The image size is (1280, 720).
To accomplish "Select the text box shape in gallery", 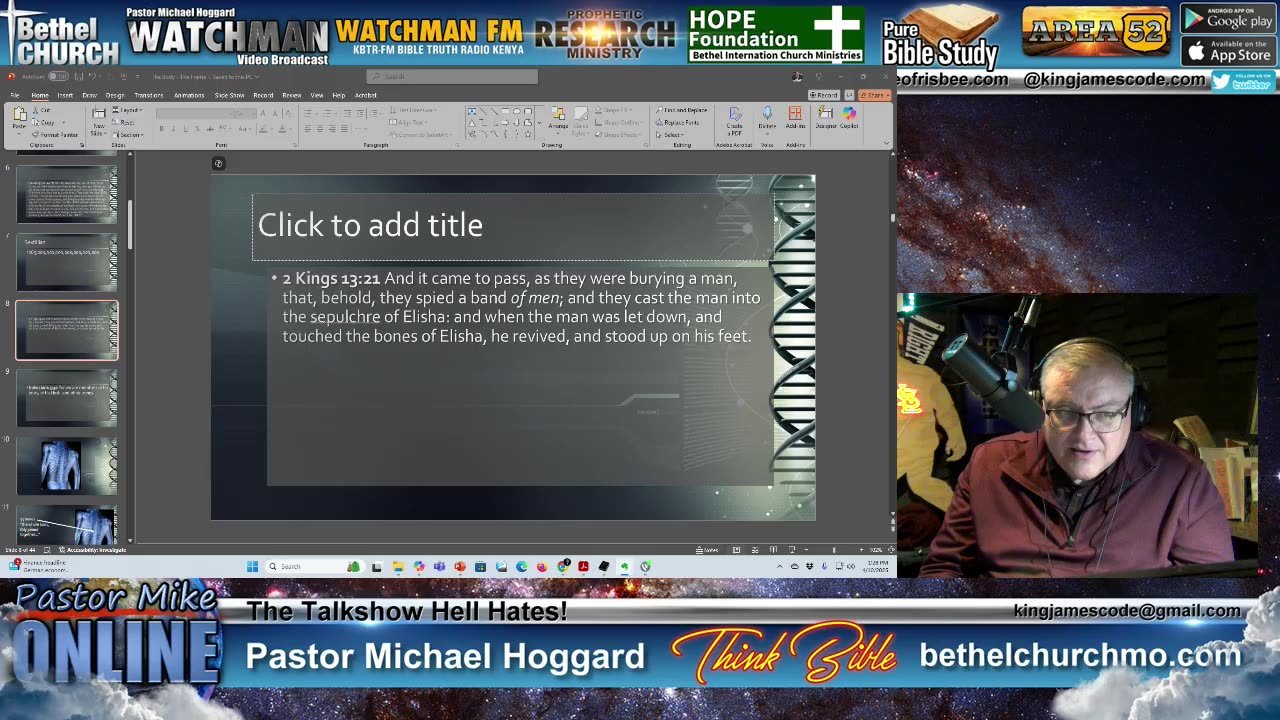I will [x=472, y=111].
